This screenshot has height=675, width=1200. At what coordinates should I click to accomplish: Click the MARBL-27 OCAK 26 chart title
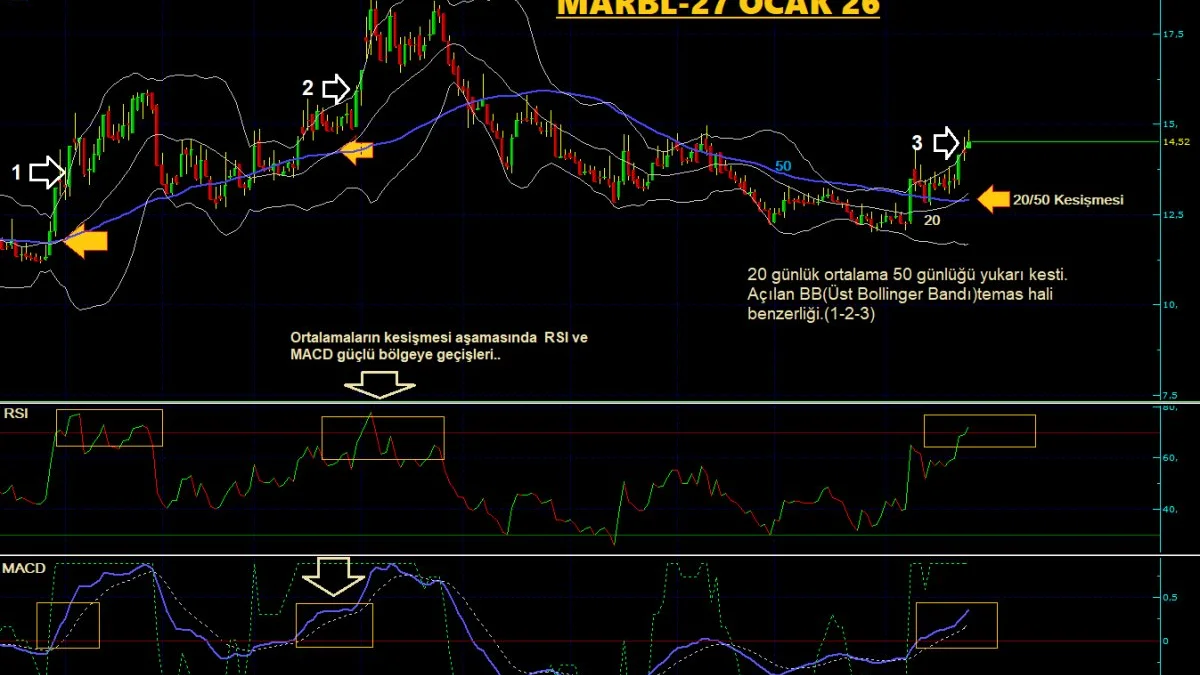coord(718,8)
